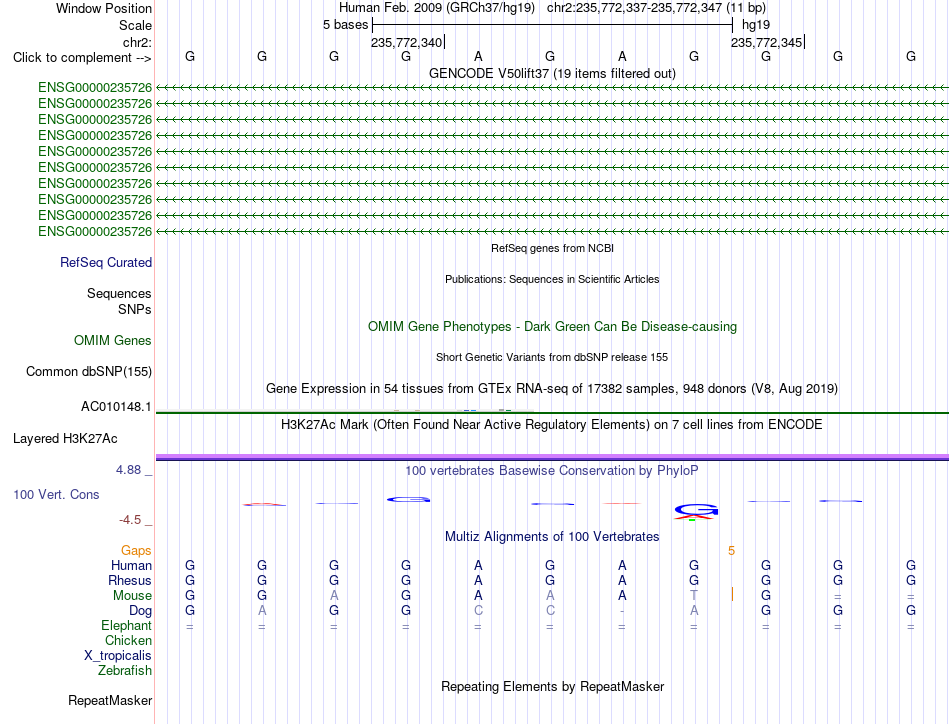
Task: Click the Sequences track label
Action: click(119, 293)
